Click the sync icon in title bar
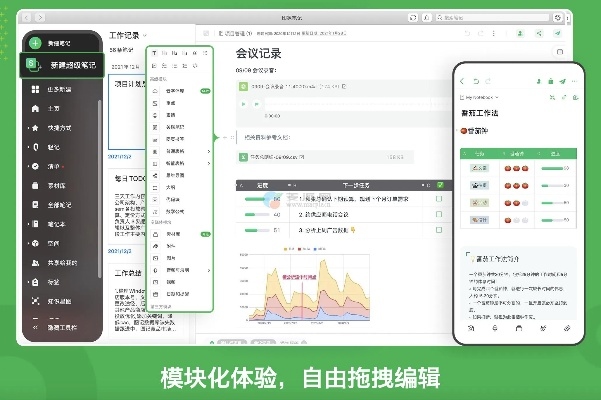This screenshot has height=400, width=601. coord(413,17)
